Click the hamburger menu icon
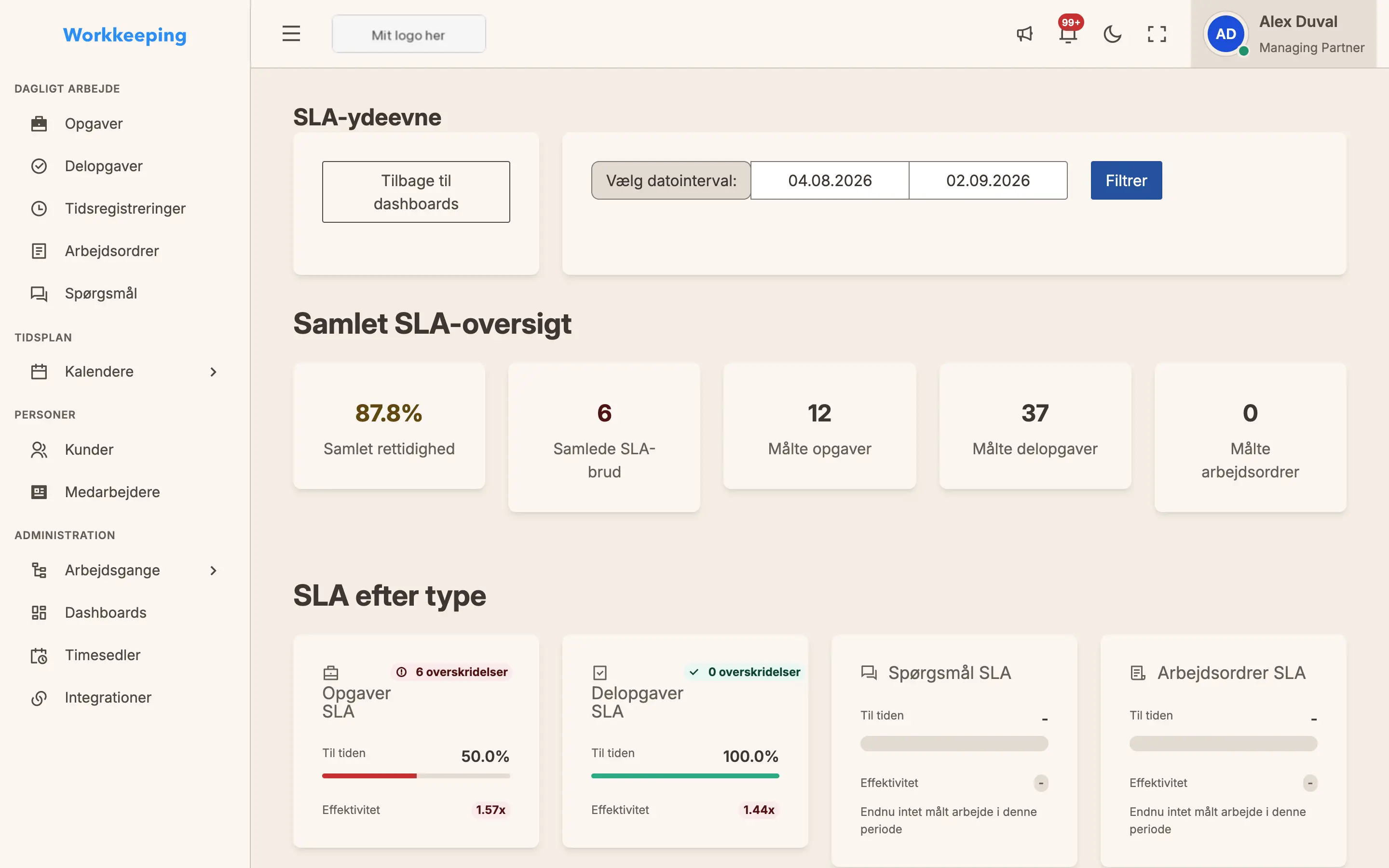Viewport: 1389px width, 868px height. point(291,34)
